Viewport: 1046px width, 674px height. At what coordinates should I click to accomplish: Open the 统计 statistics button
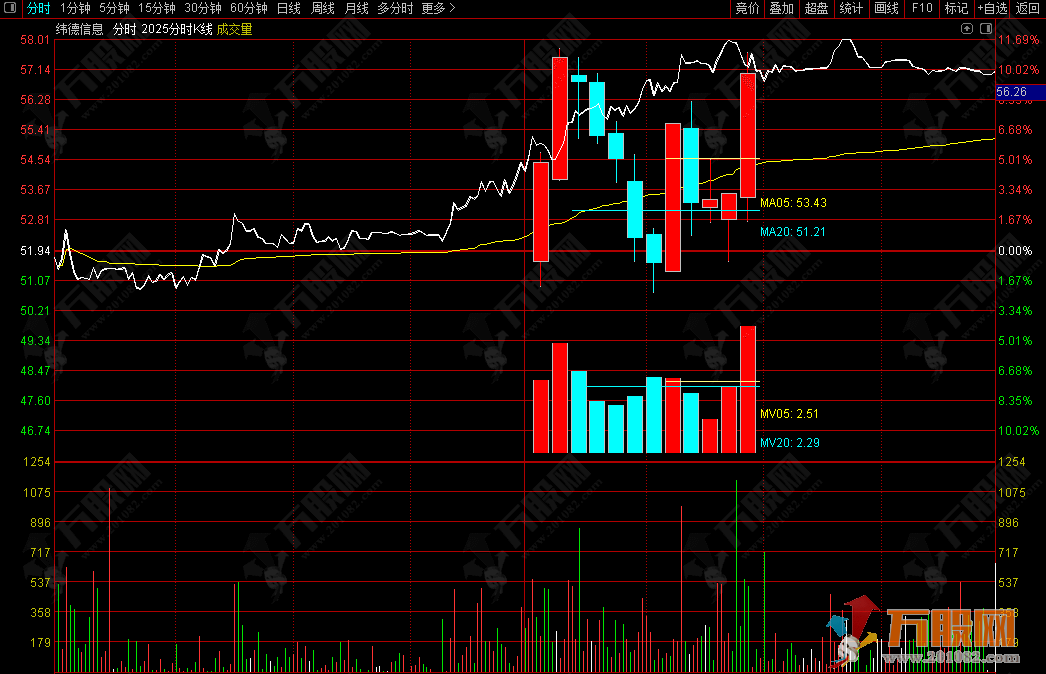point(851,8)
